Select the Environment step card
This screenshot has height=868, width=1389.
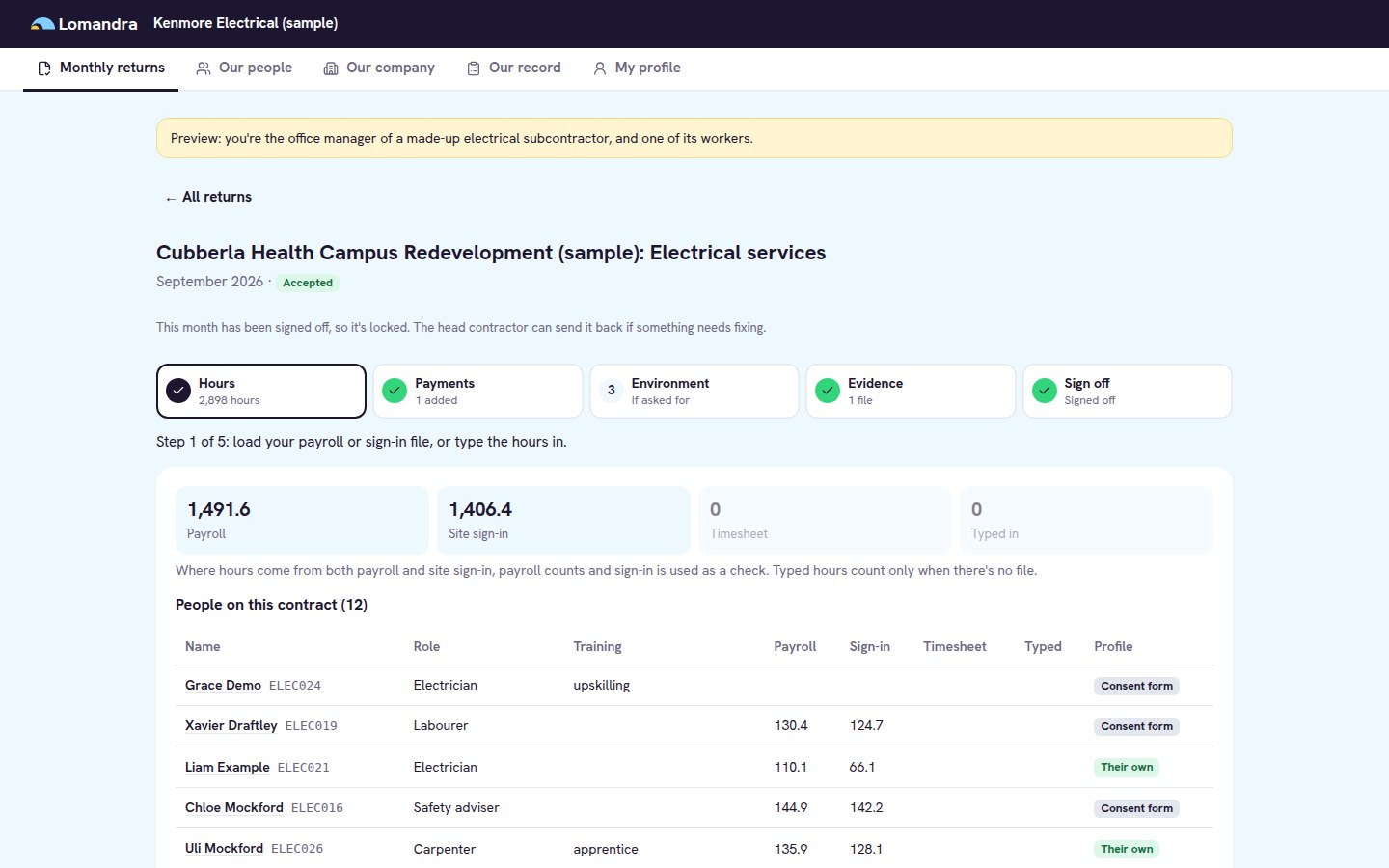tap(694, 391)
